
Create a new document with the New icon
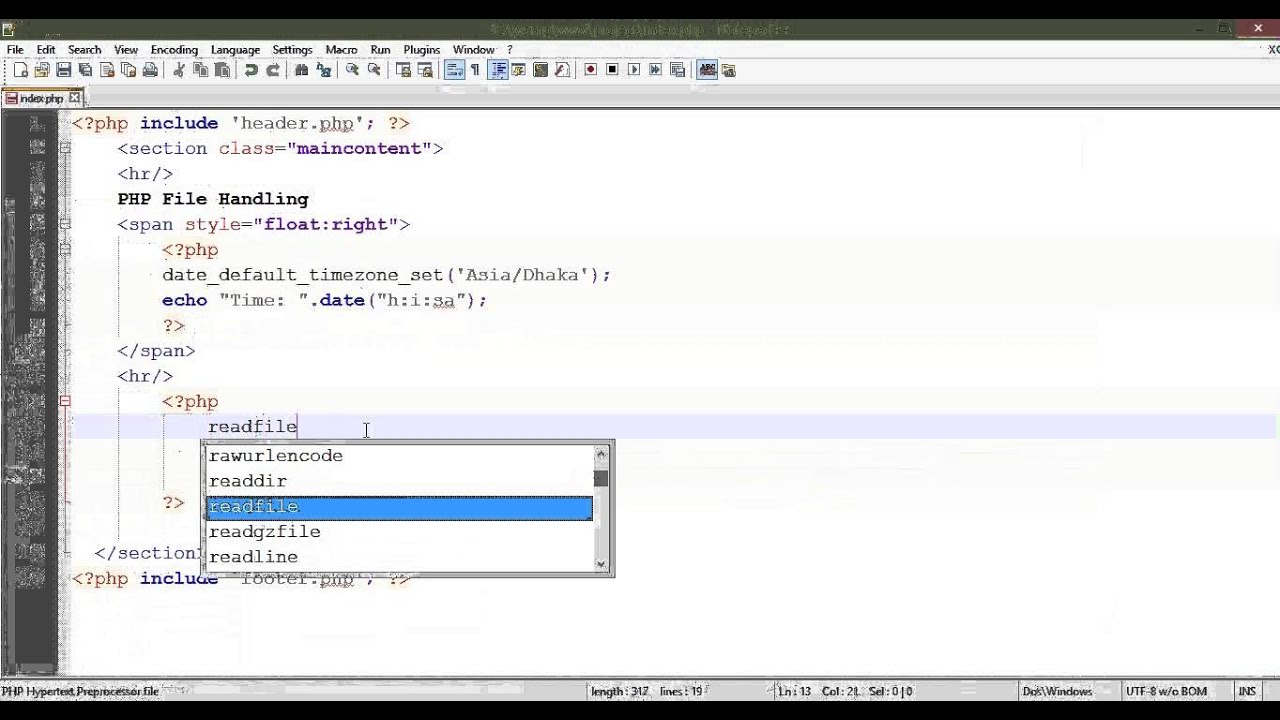[21, 70]
